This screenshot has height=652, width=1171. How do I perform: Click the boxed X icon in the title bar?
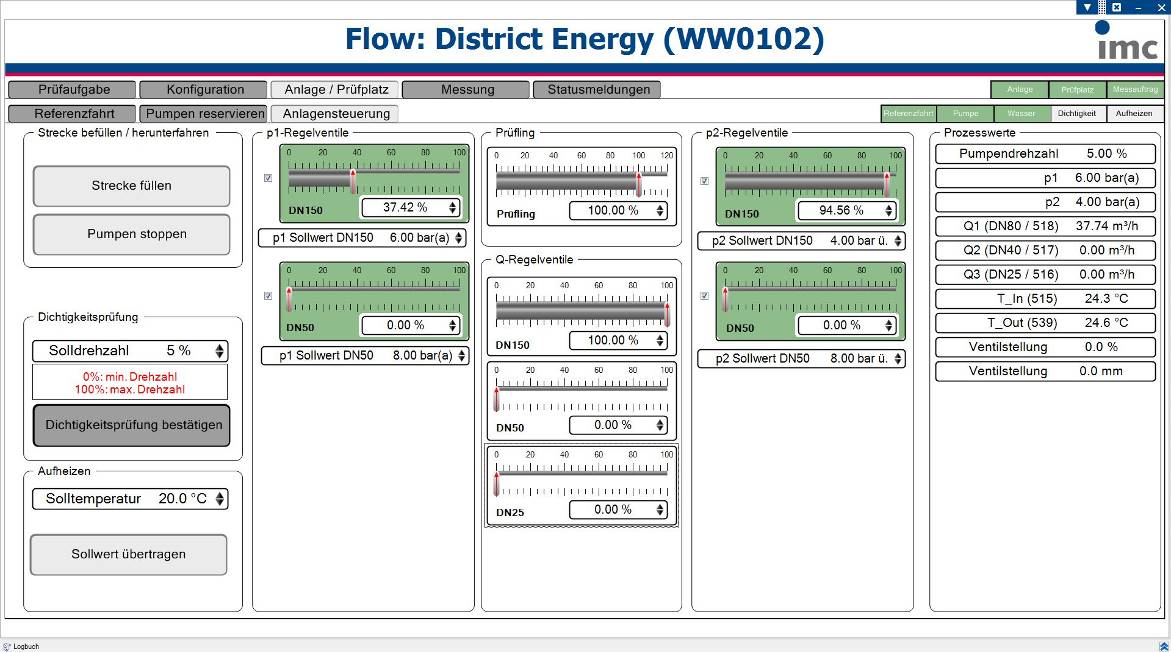1116,7
